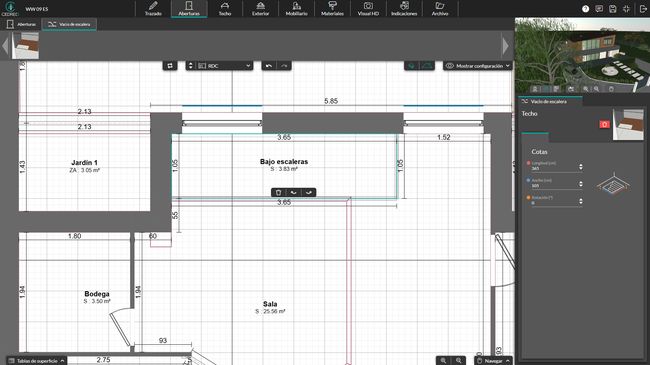Save project with floppy disk icon
Screen dimensions: 650x365
click(x=613, y=9)
